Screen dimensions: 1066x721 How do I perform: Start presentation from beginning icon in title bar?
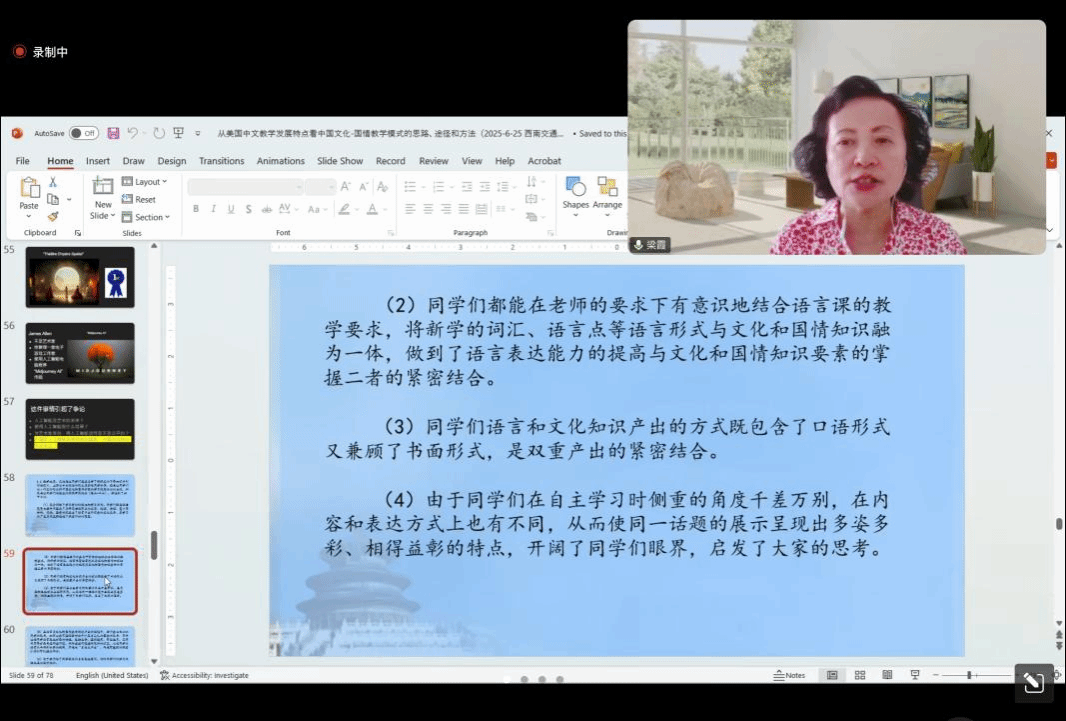point(178,133)
